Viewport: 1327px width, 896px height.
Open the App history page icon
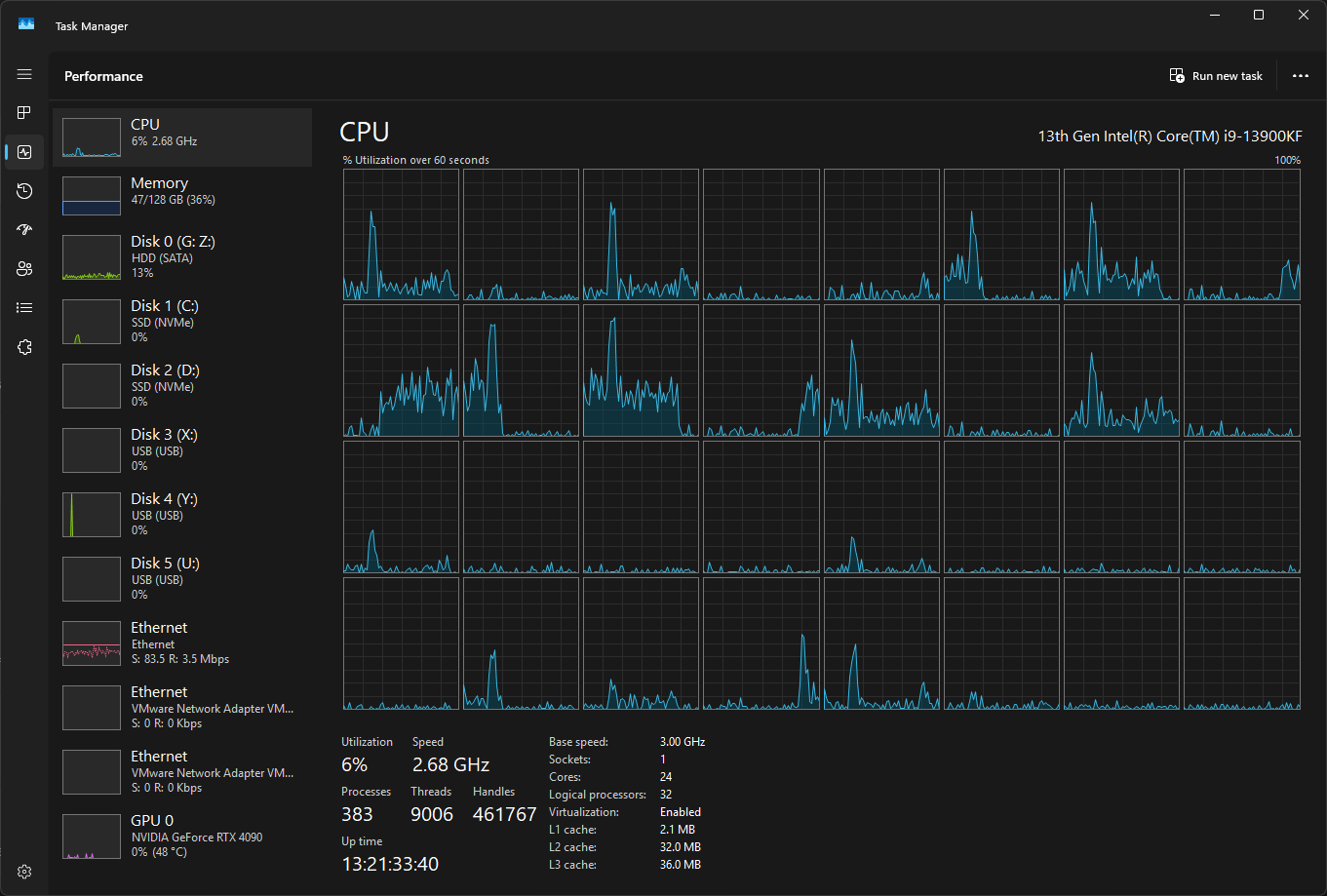point(24,191)
